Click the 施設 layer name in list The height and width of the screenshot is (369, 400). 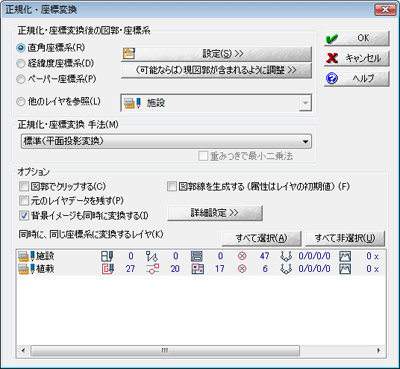pyautogui.click(x=45, y=256)
